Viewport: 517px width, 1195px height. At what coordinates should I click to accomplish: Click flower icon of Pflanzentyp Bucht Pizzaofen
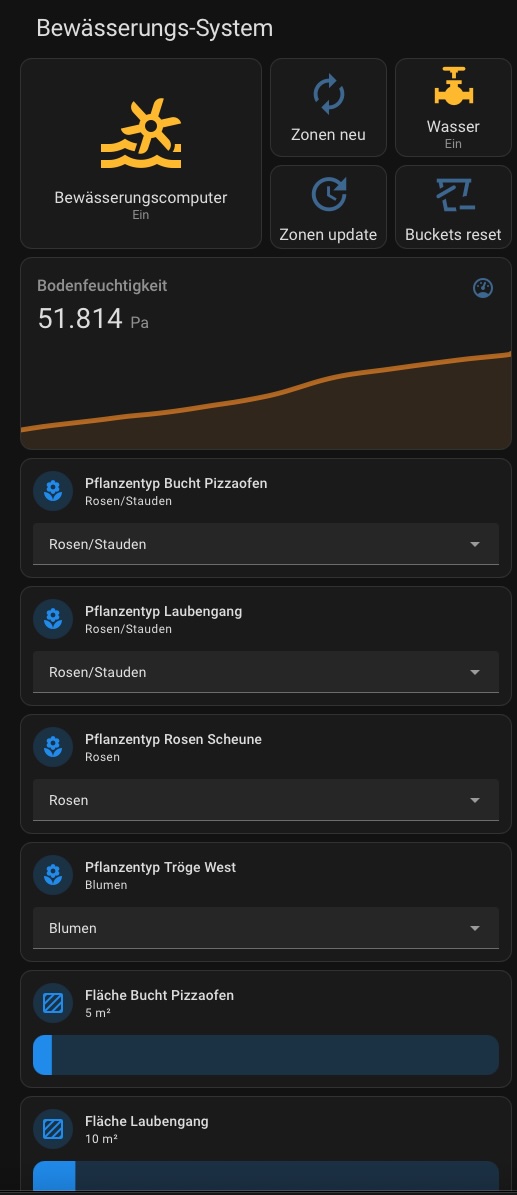[x=53, y=492]
